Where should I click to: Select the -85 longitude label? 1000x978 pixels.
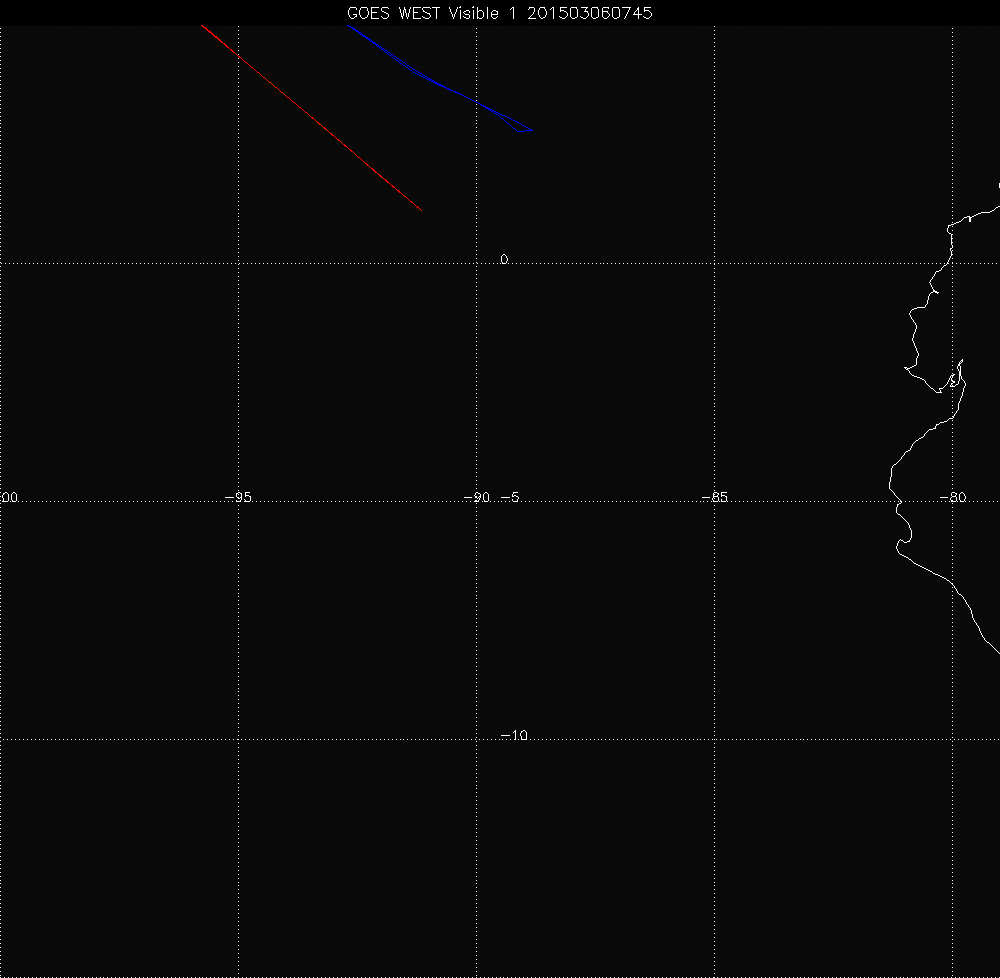click(714, 498)
